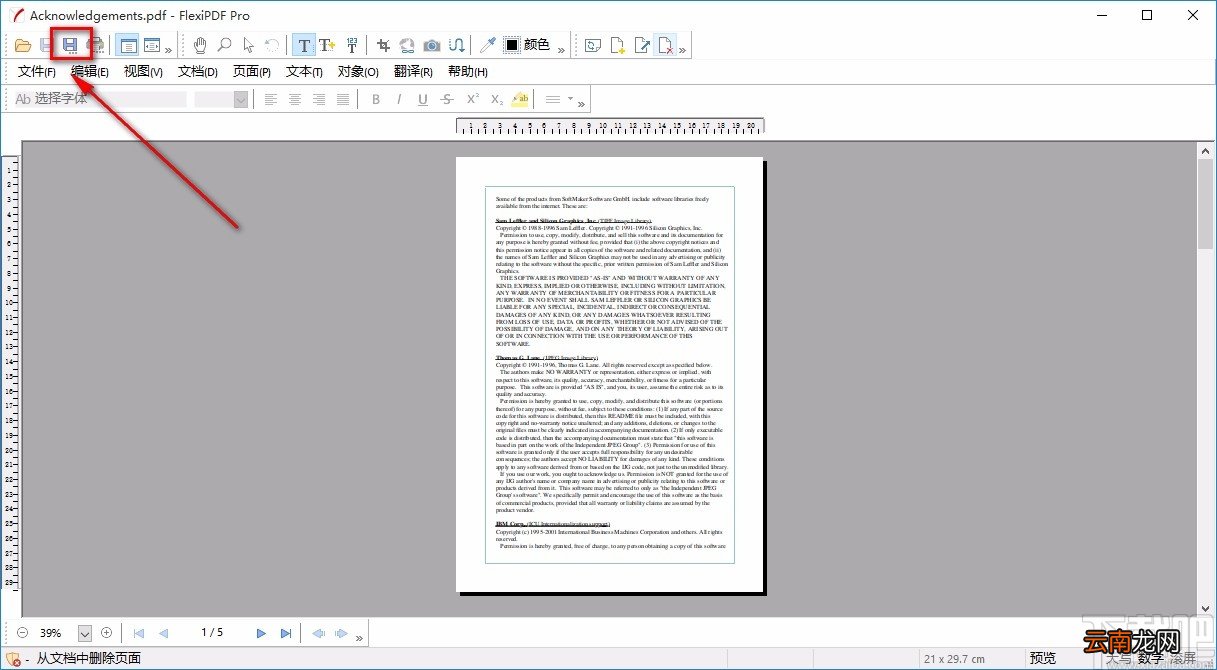
Task: Click the insert new page icon
Action: [618, 45]
